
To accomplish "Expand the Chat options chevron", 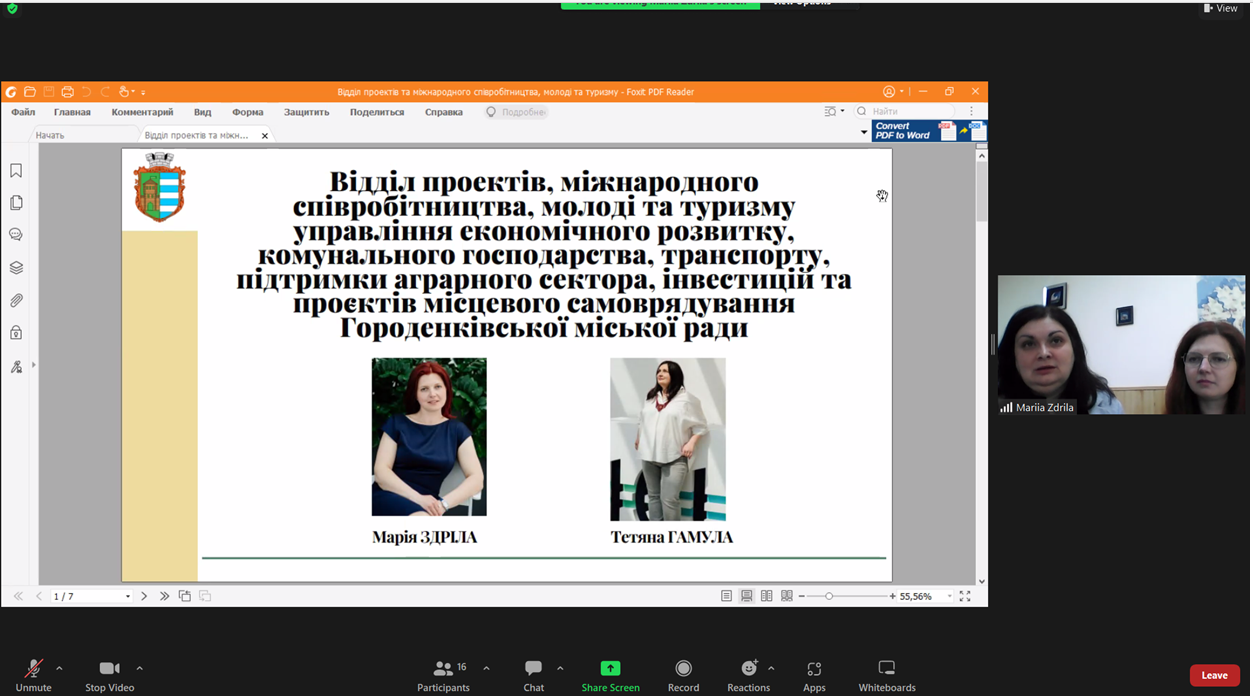I will click(x=558, y=666).
